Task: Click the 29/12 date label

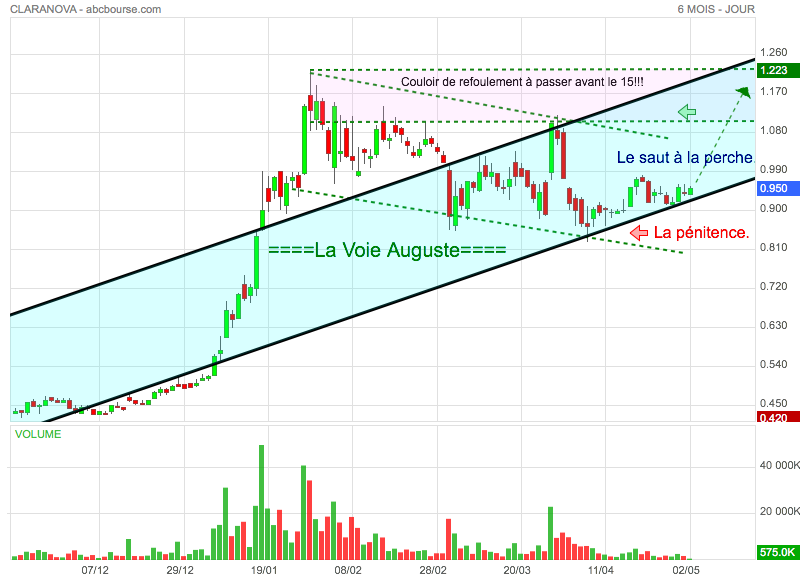Action: [180, 570]
